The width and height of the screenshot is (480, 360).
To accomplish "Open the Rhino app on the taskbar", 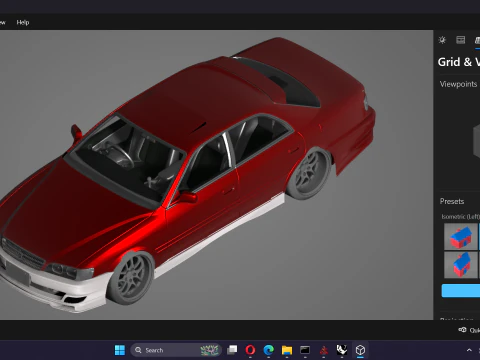I will 342,350.
